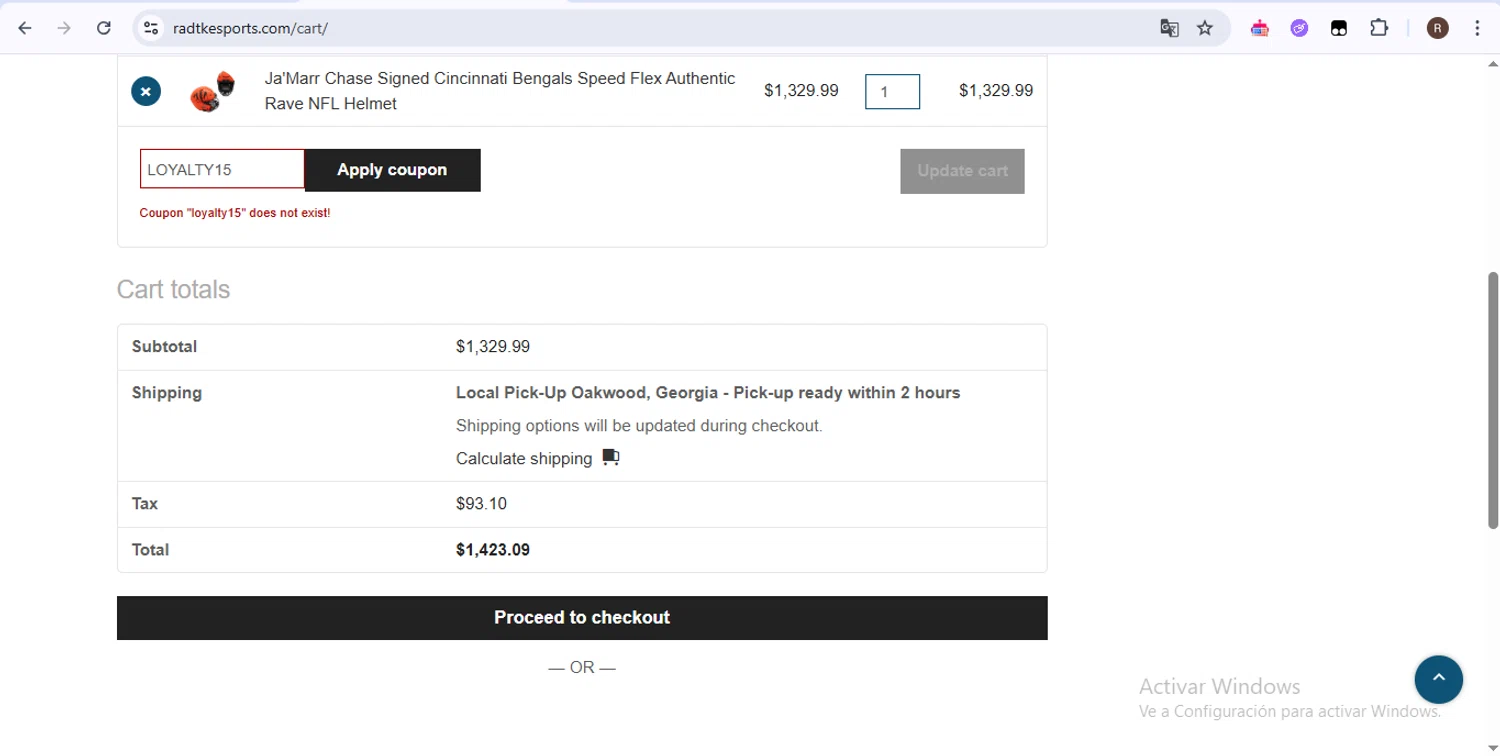Select the Subtotal value $1,329.99
Image resolution: width=1500 pixels, height=756 pixels.
[493, 347]
